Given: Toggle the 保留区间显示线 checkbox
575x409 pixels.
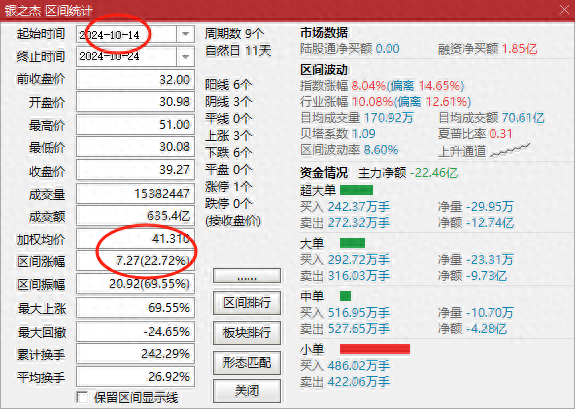Looking at the screenshot, I should [x=82, y=397].
